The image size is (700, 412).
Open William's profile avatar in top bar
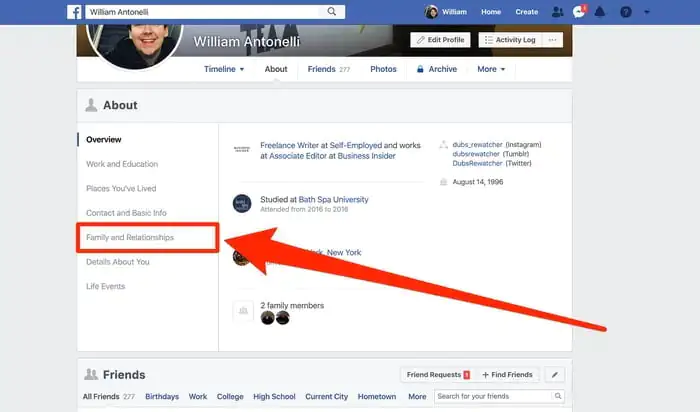click(431, 12)
